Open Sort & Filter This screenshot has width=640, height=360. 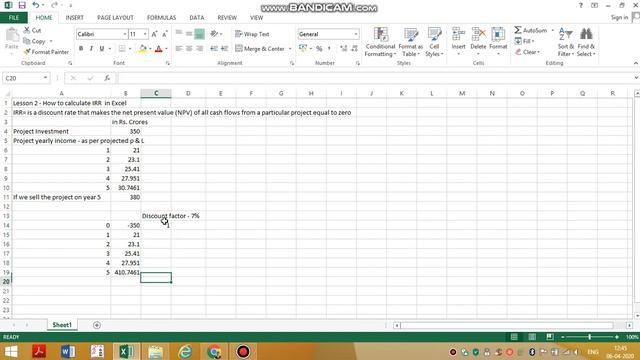pos(566,42)
